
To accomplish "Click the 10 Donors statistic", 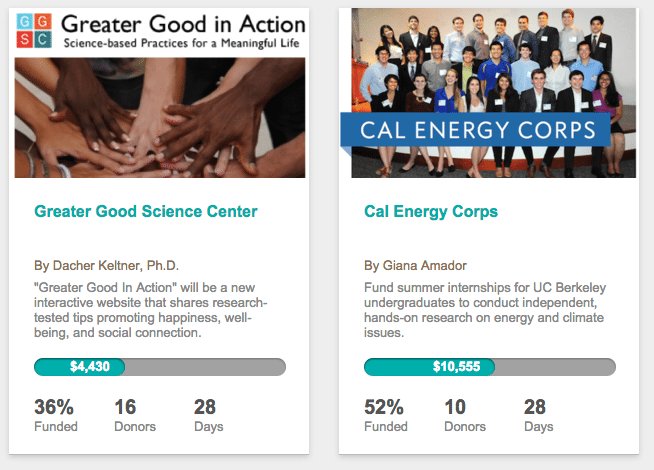I will [465, 415].
